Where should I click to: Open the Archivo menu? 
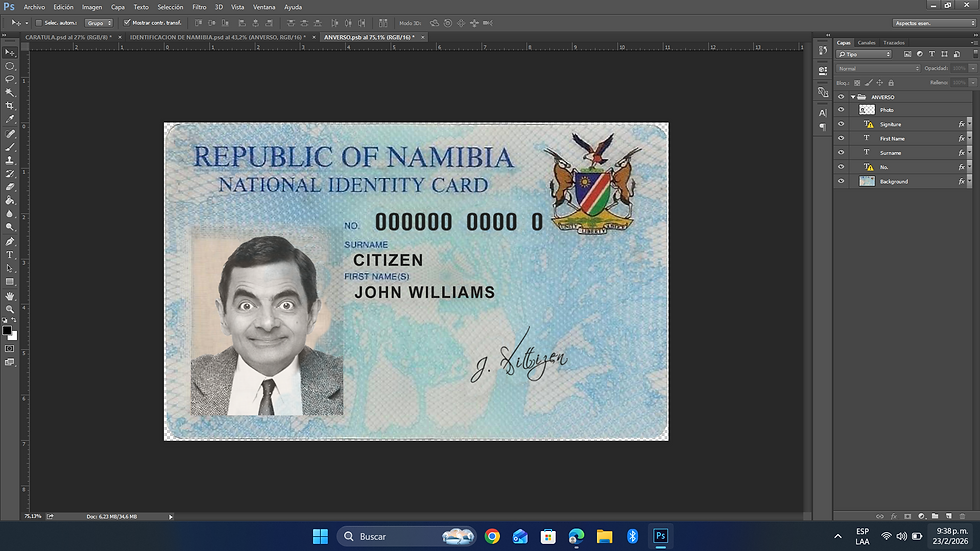[34, 7]
